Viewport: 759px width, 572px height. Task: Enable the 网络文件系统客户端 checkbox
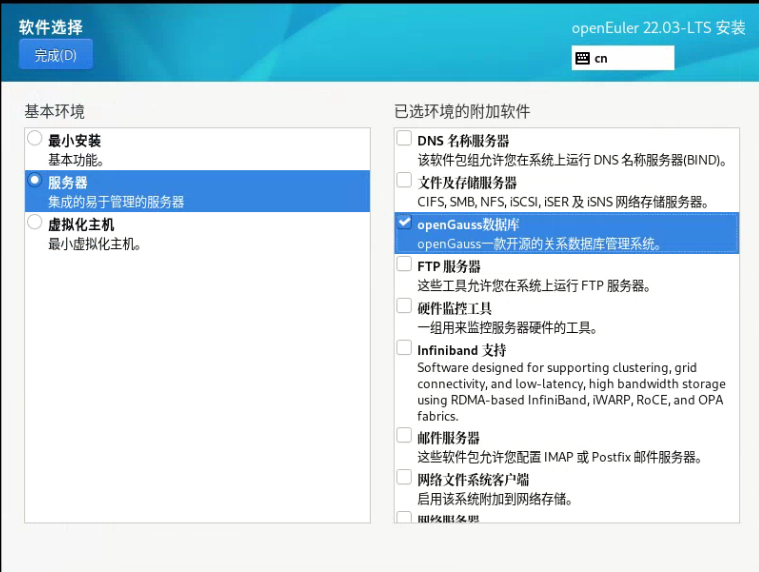404,477
